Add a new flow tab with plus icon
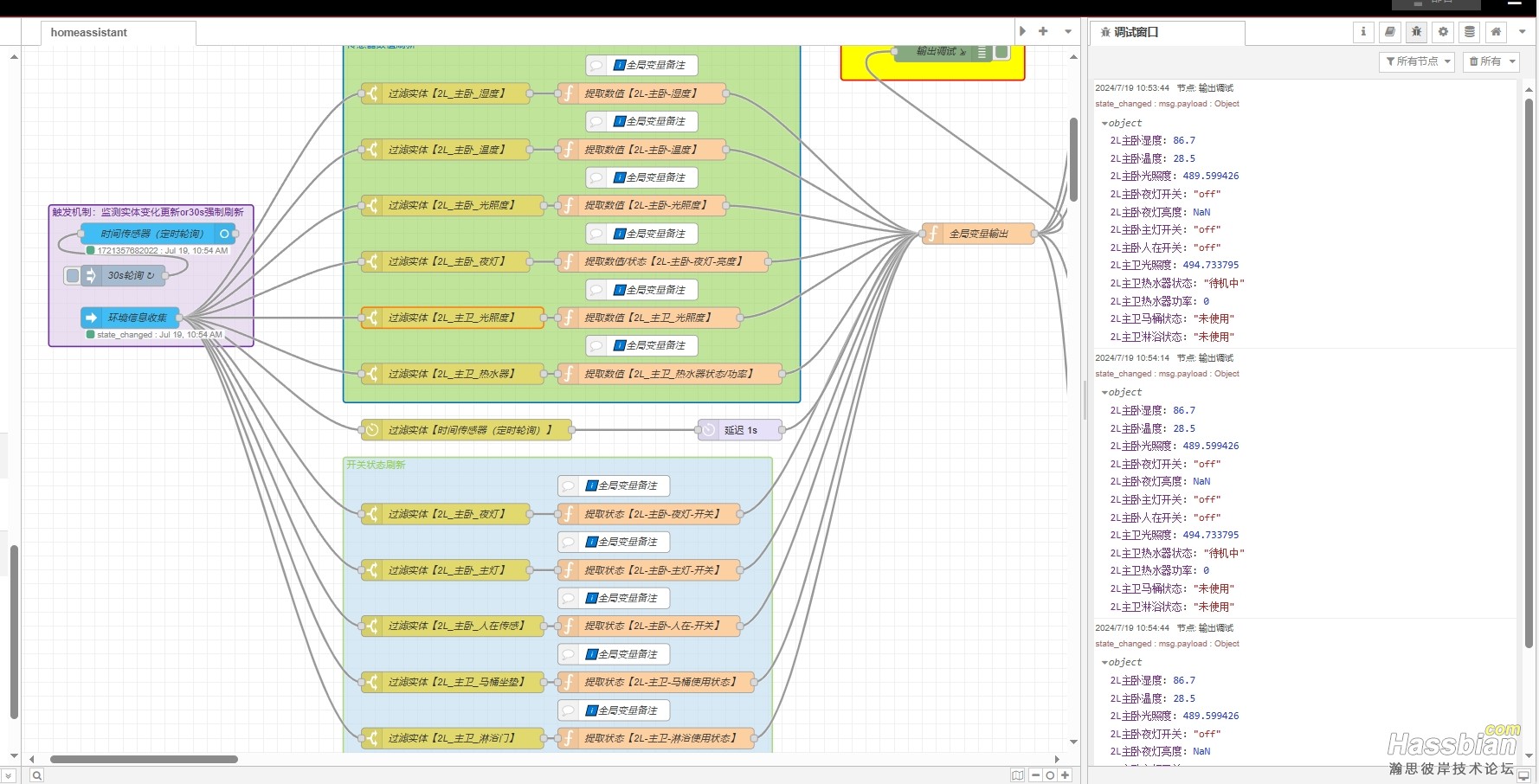 pyautogui.click(x=1044, y=31)
